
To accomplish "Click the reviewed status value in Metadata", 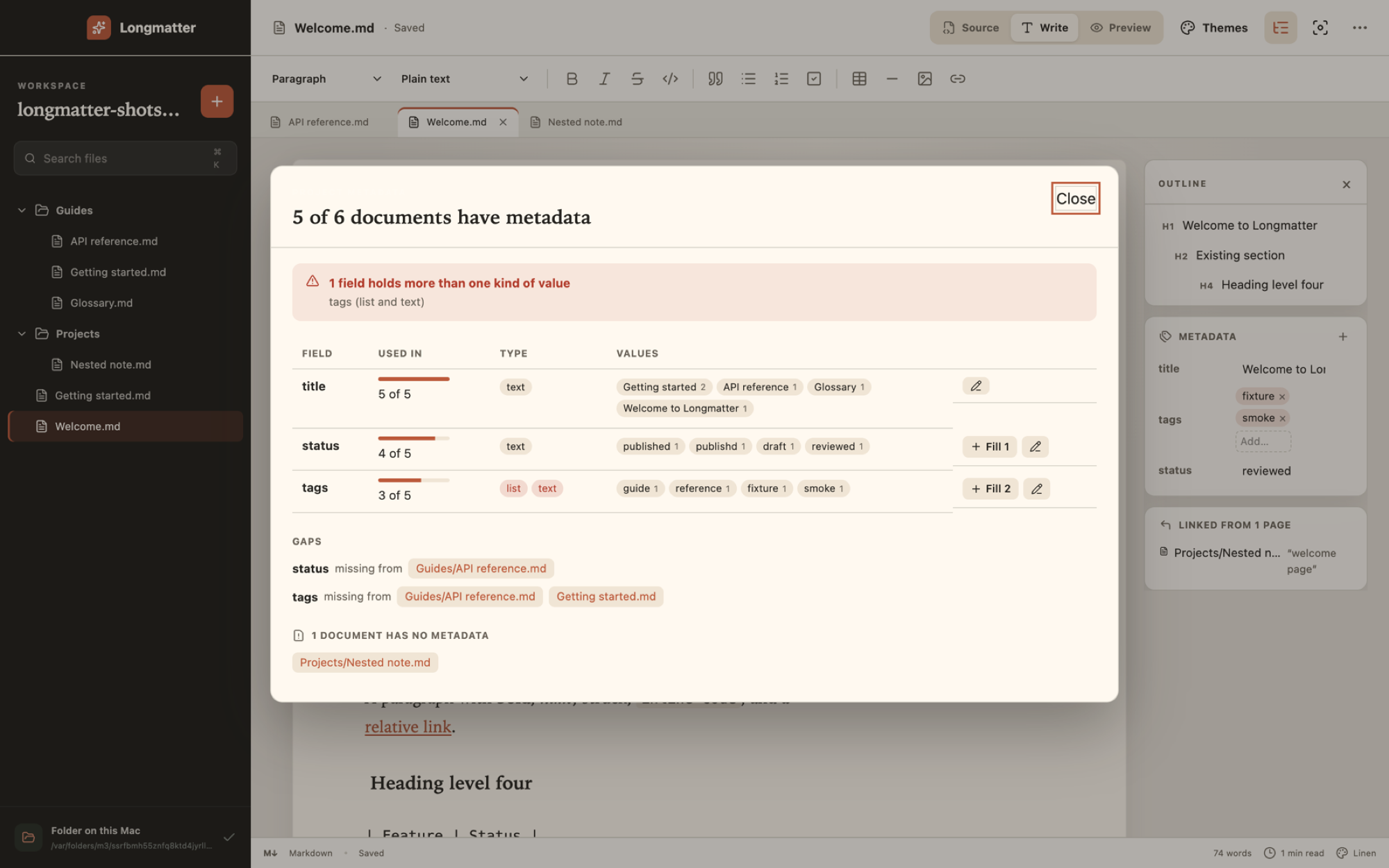I will click(1266, 471).
